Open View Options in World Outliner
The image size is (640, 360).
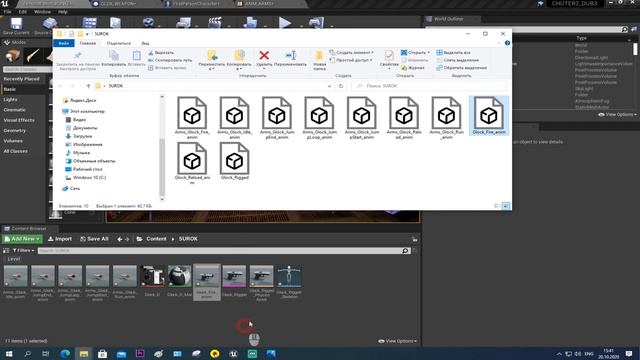point(617,115)
